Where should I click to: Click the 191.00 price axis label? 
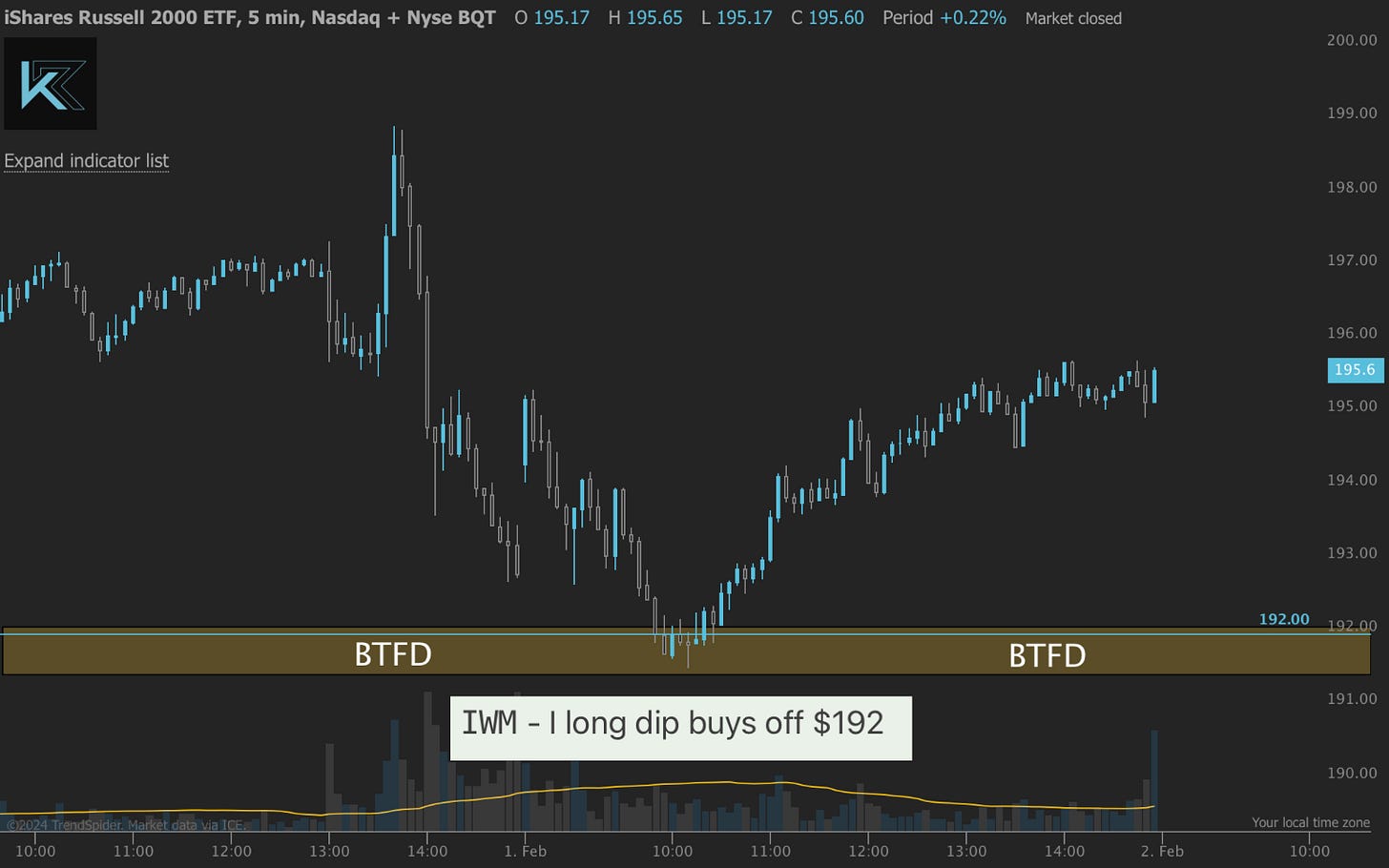tap(1352, 699)
